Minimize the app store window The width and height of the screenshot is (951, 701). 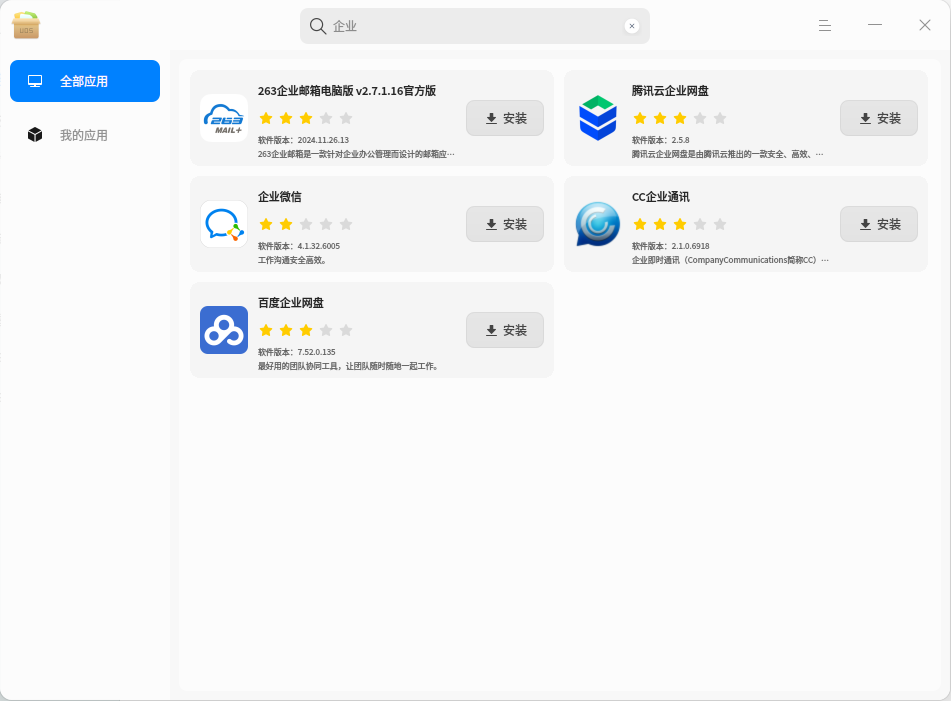[x=875, y=25]
